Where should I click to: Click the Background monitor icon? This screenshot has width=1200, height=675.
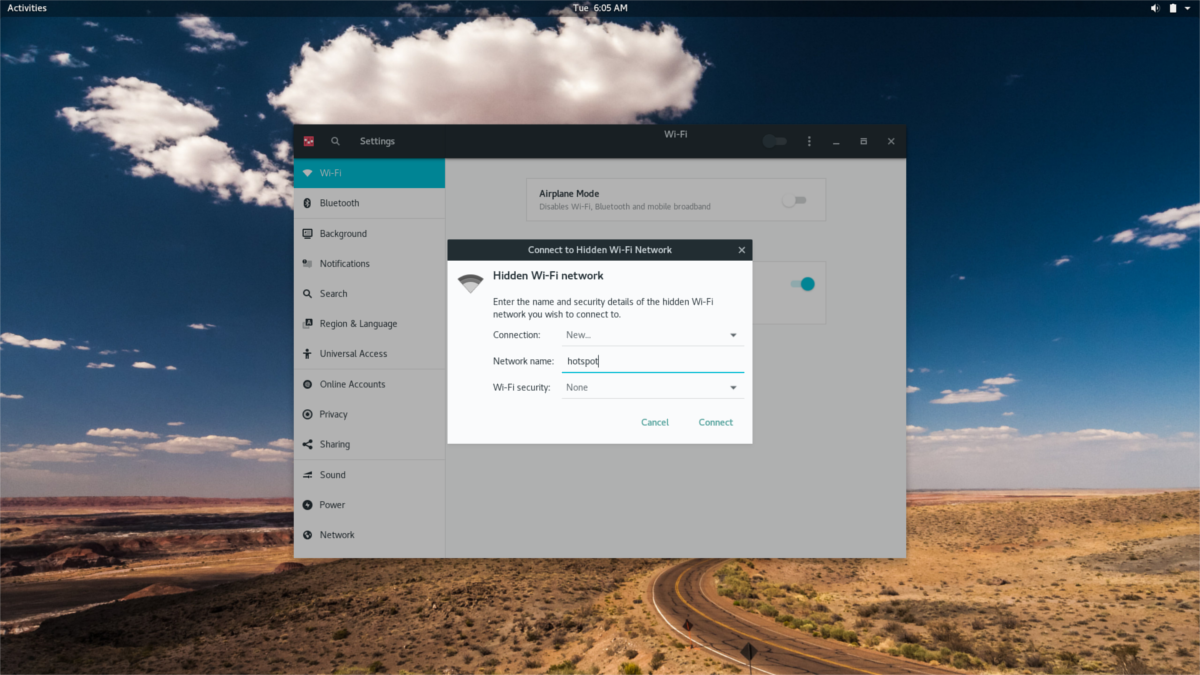tap(307, 233)
